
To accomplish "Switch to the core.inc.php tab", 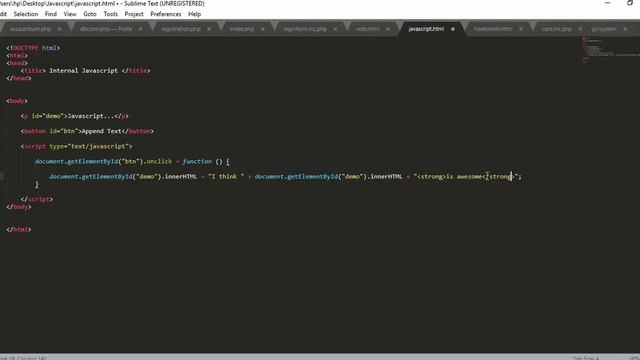I will pos(556,29).
